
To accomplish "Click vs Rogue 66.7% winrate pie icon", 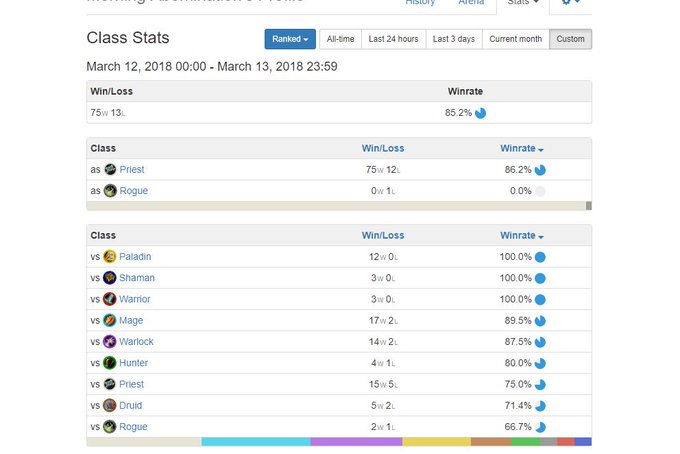I will point(540,427).
